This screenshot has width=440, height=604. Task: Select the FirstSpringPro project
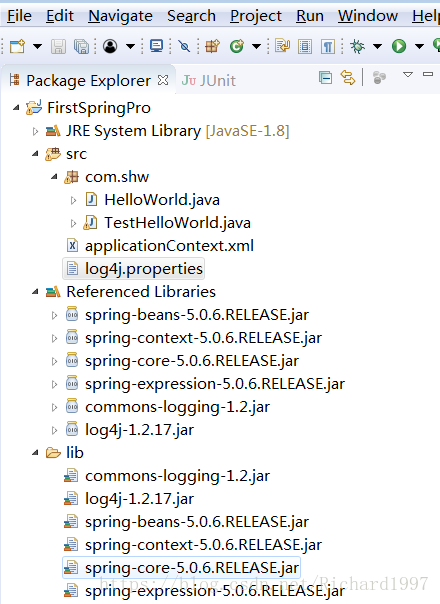[x=99, y=108]
